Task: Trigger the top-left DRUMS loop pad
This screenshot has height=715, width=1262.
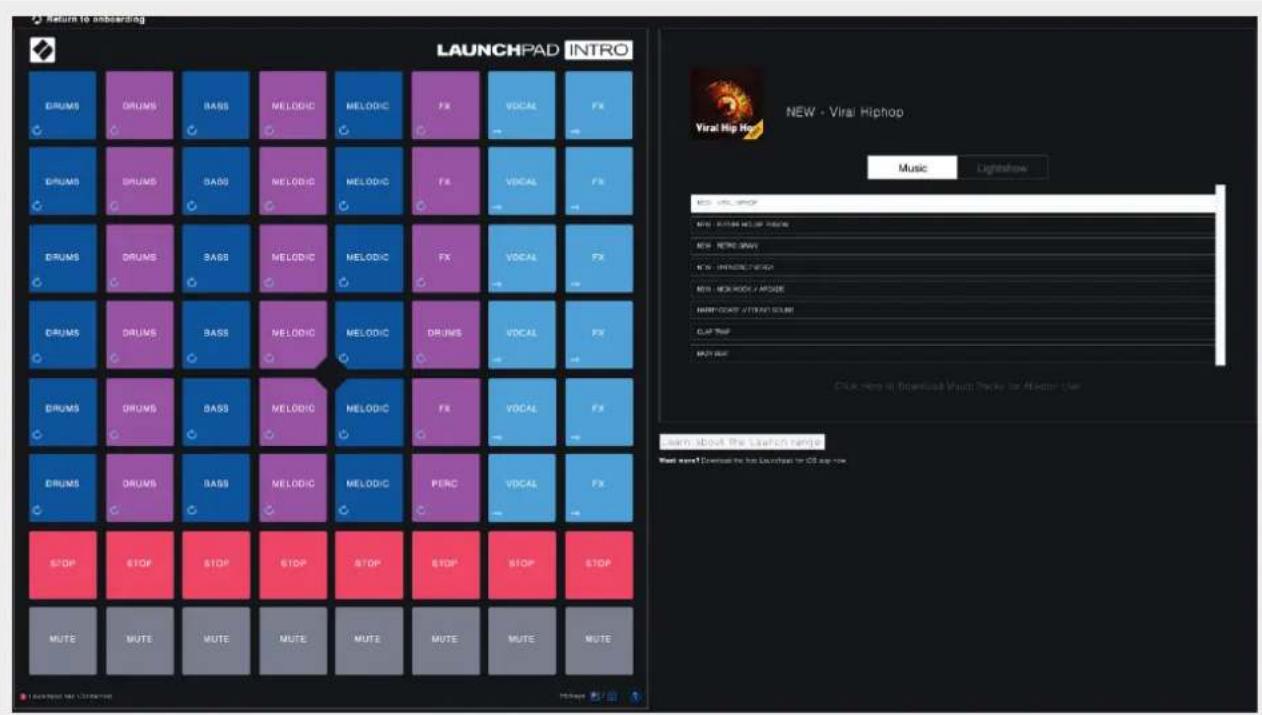Action: [62, 104]
